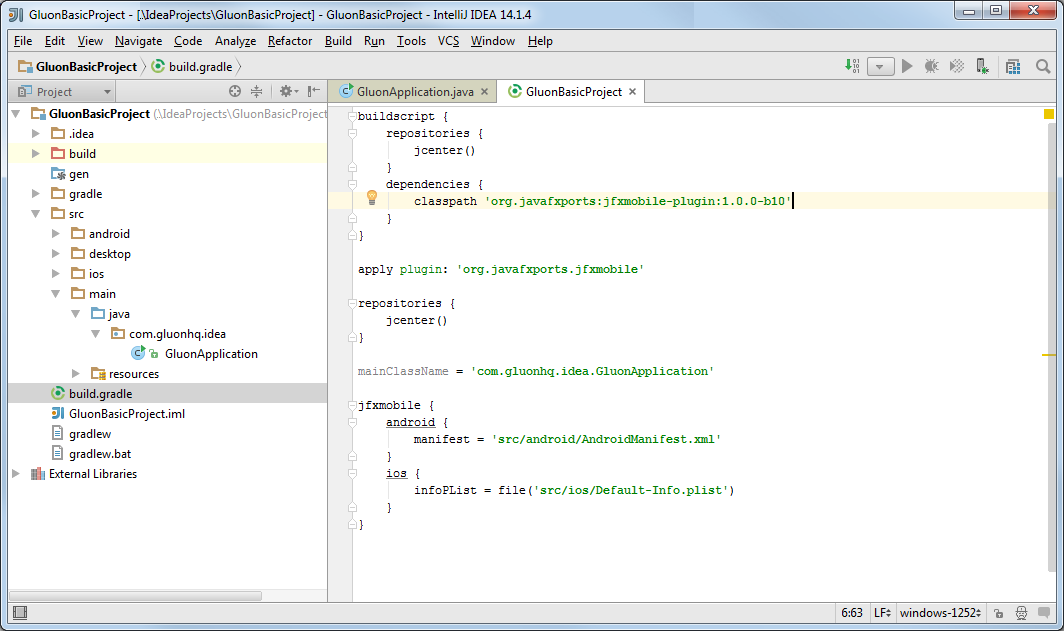1064x631 pixels.
Task: Click the Debug bug icon
Action: point(932,66)
